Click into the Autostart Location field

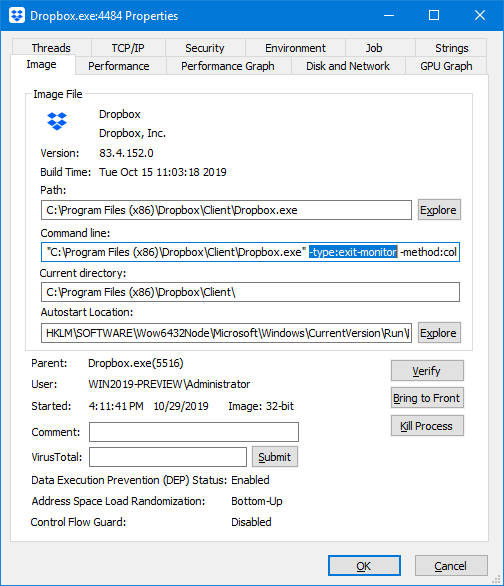point(226,333)
